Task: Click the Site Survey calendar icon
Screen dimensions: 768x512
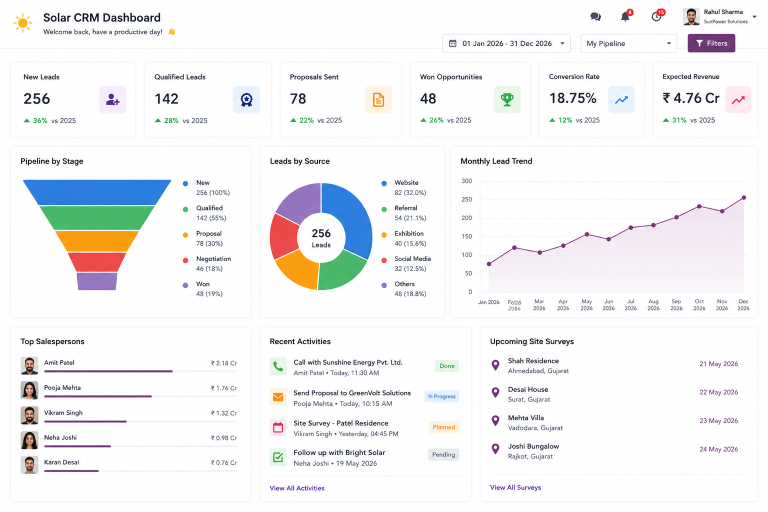Action: (x=278, y=427)
